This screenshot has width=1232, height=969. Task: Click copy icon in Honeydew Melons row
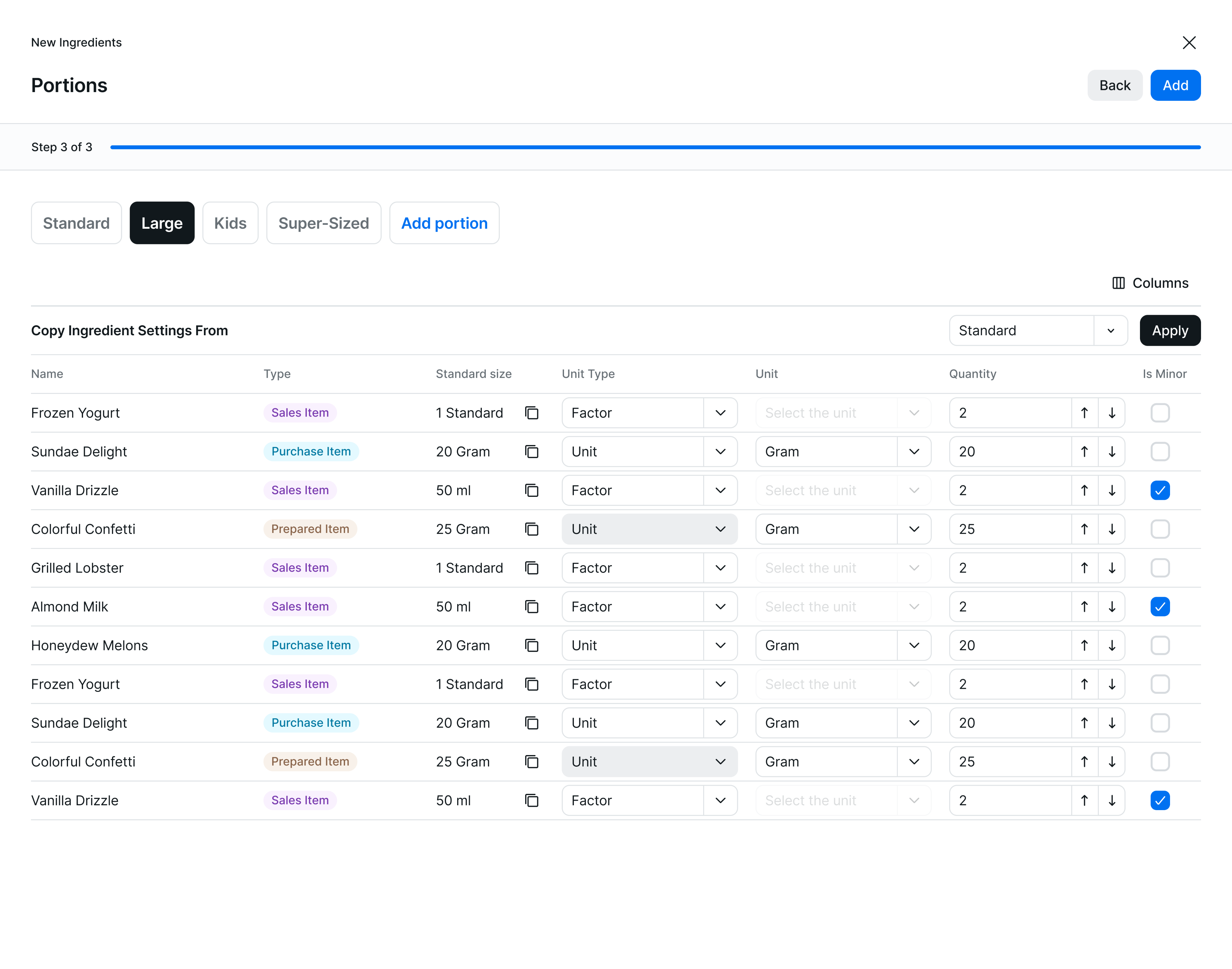coord(531,645)
